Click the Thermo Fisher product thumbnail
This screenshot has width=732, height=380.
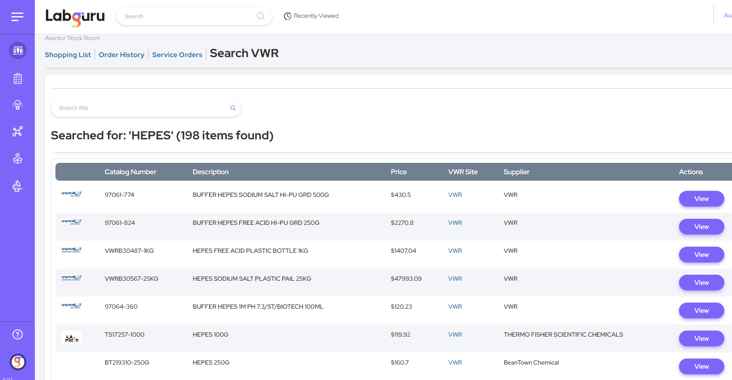pos(71,338)
